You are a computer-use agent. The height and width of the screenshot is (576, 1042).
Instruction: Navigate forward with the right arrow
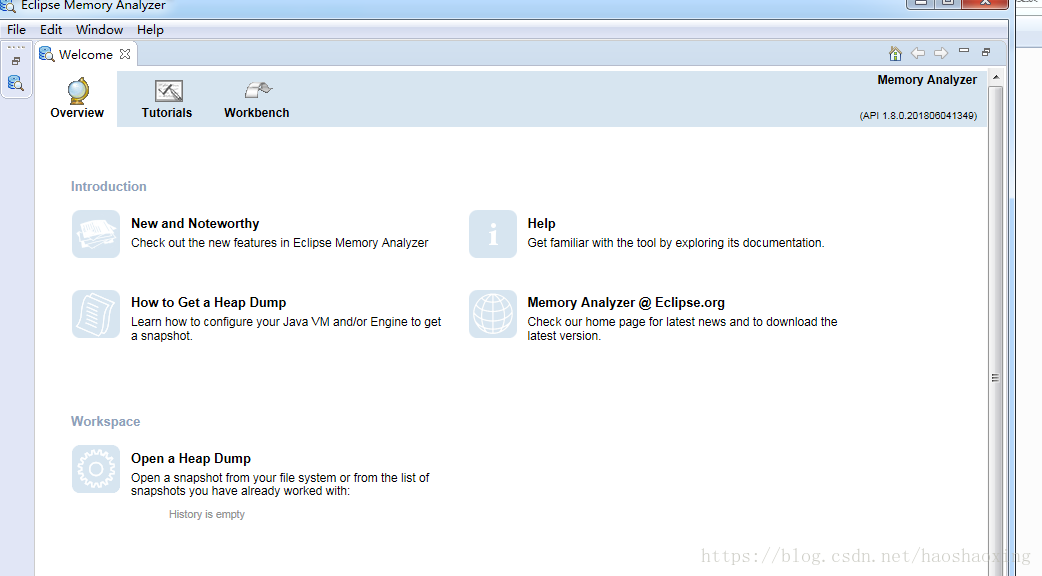click(940, 53)
